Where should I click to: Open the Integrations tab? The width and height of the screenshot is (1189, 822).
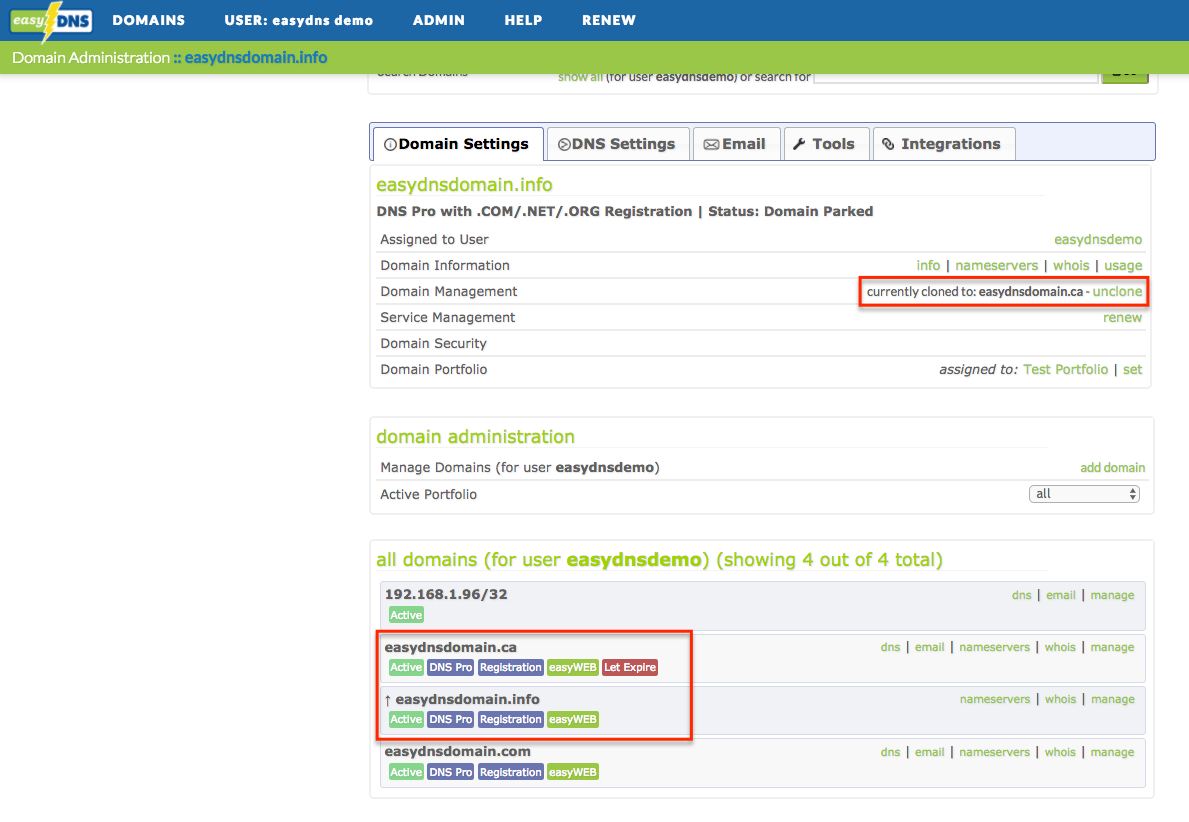click(x=943, y=144)
